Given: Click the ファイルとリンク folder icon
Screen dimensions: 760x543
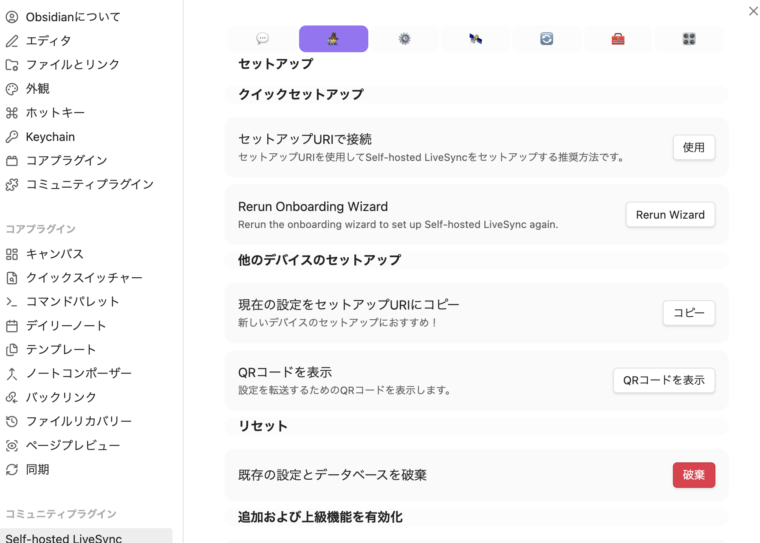Looking at the screenshot, I should coord(12,64).
